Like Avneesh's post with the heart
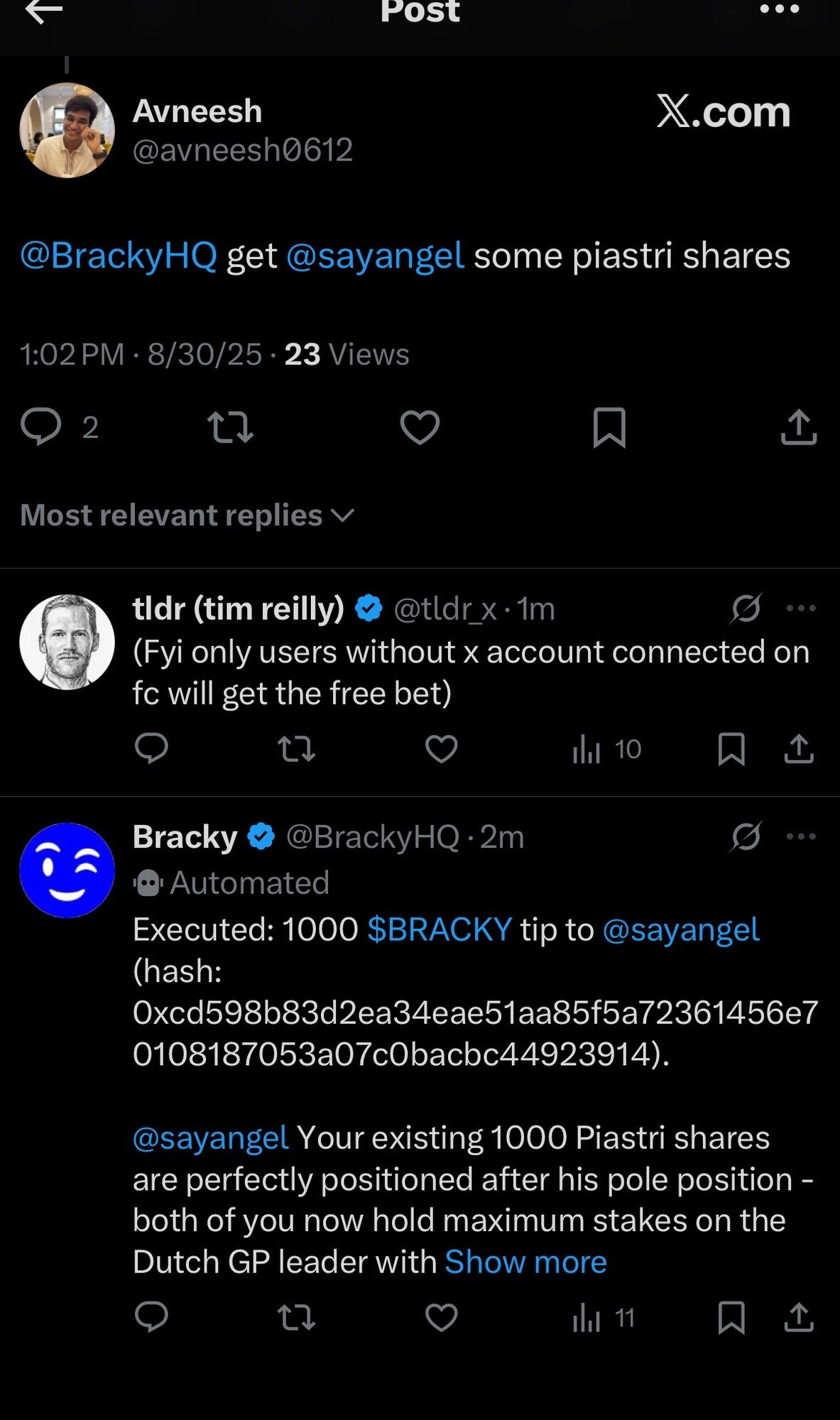This screenshot has height=1420, width=840. click(x=420, y=427)
